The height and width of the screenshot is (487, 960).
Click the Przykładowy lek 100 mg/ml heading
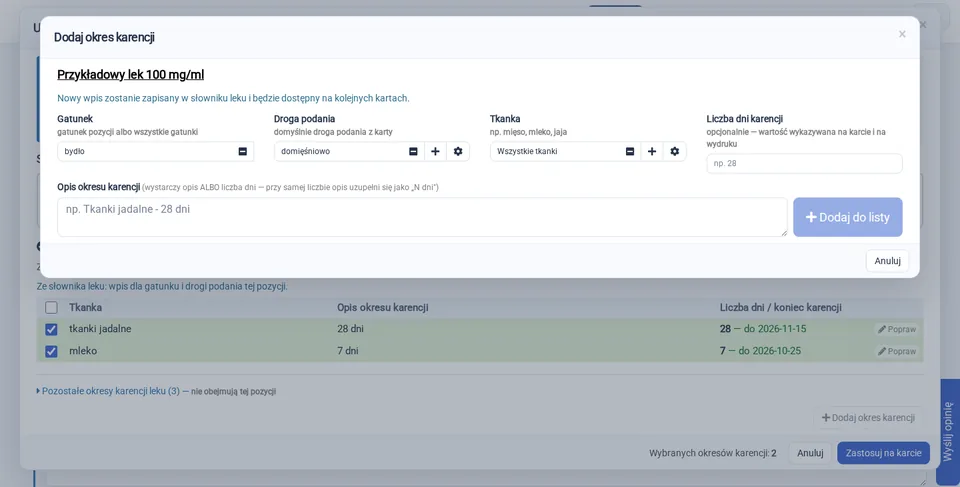(130, 75)
